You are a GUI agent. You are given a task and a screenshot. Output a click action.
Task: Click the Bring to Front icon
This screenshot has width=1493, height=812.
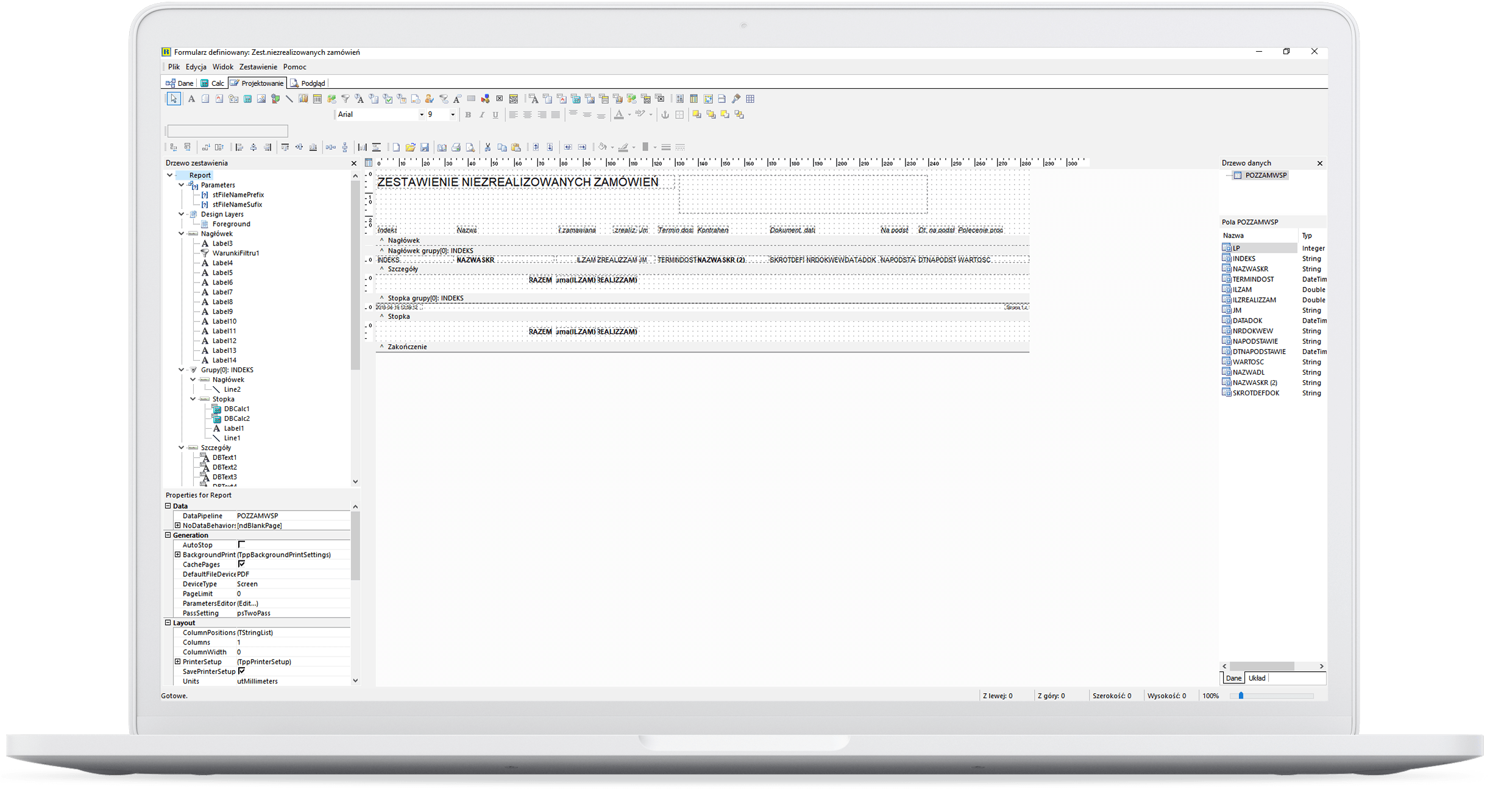(x=697, y=115)
